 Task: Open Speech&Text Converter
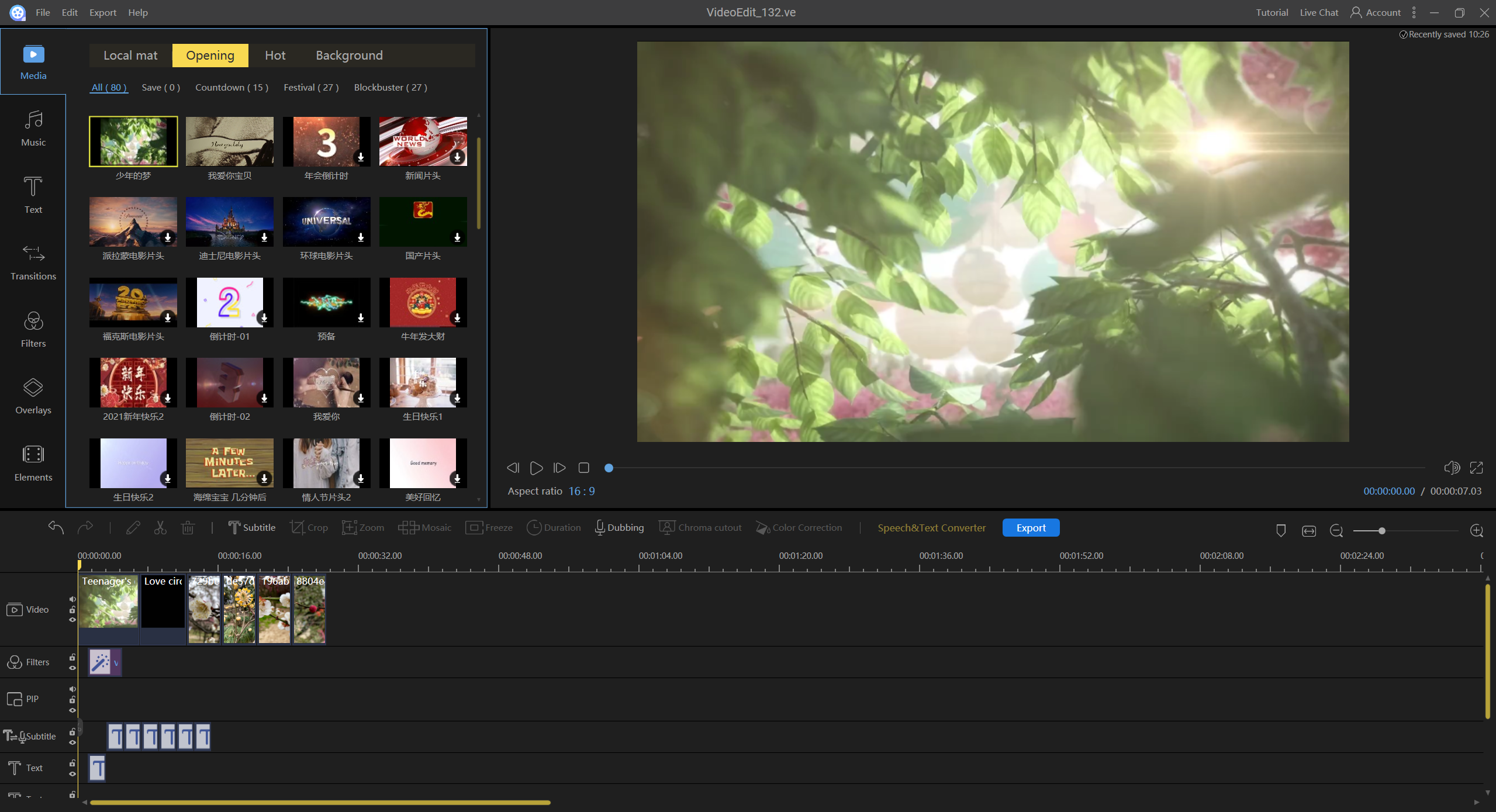point(932,527)
